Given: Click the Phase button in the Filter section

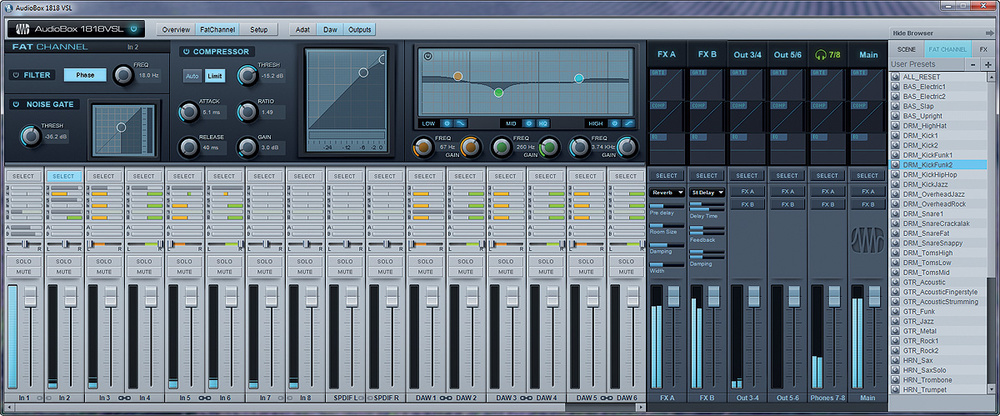Looking at the screenshot, I should (x=85, y=75).
